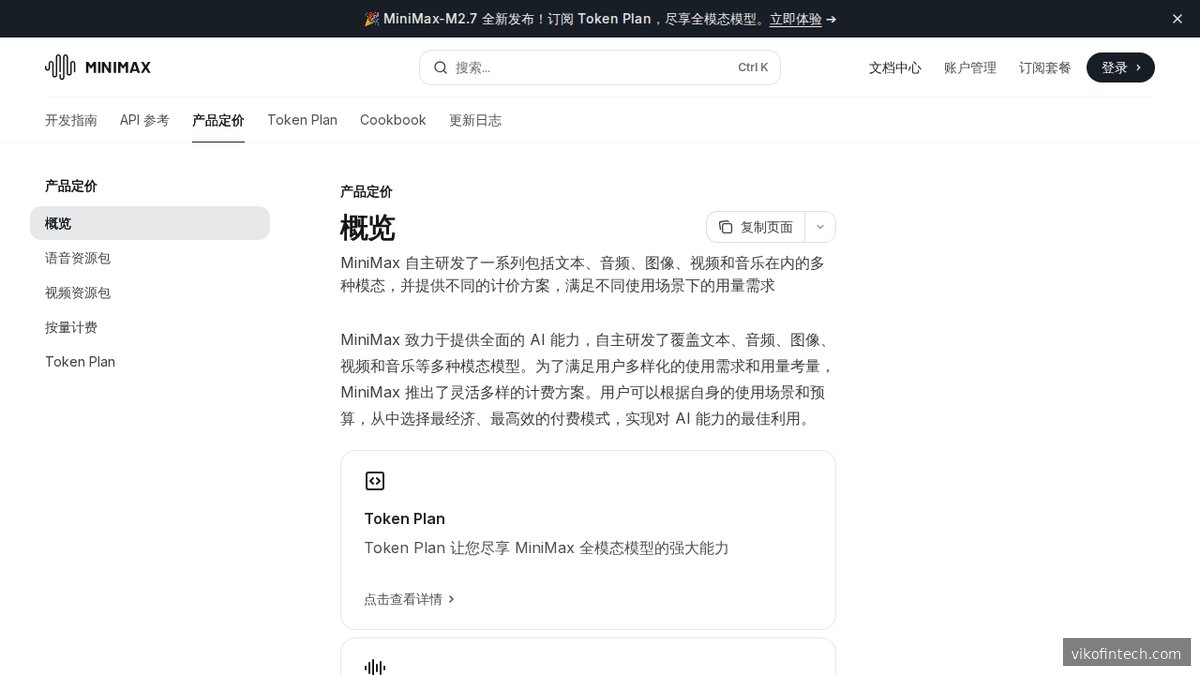The width and height of the screenshot is (1200, 675).
Task: Dismiss the announcement banner
Action: (x=1177, y=19)
